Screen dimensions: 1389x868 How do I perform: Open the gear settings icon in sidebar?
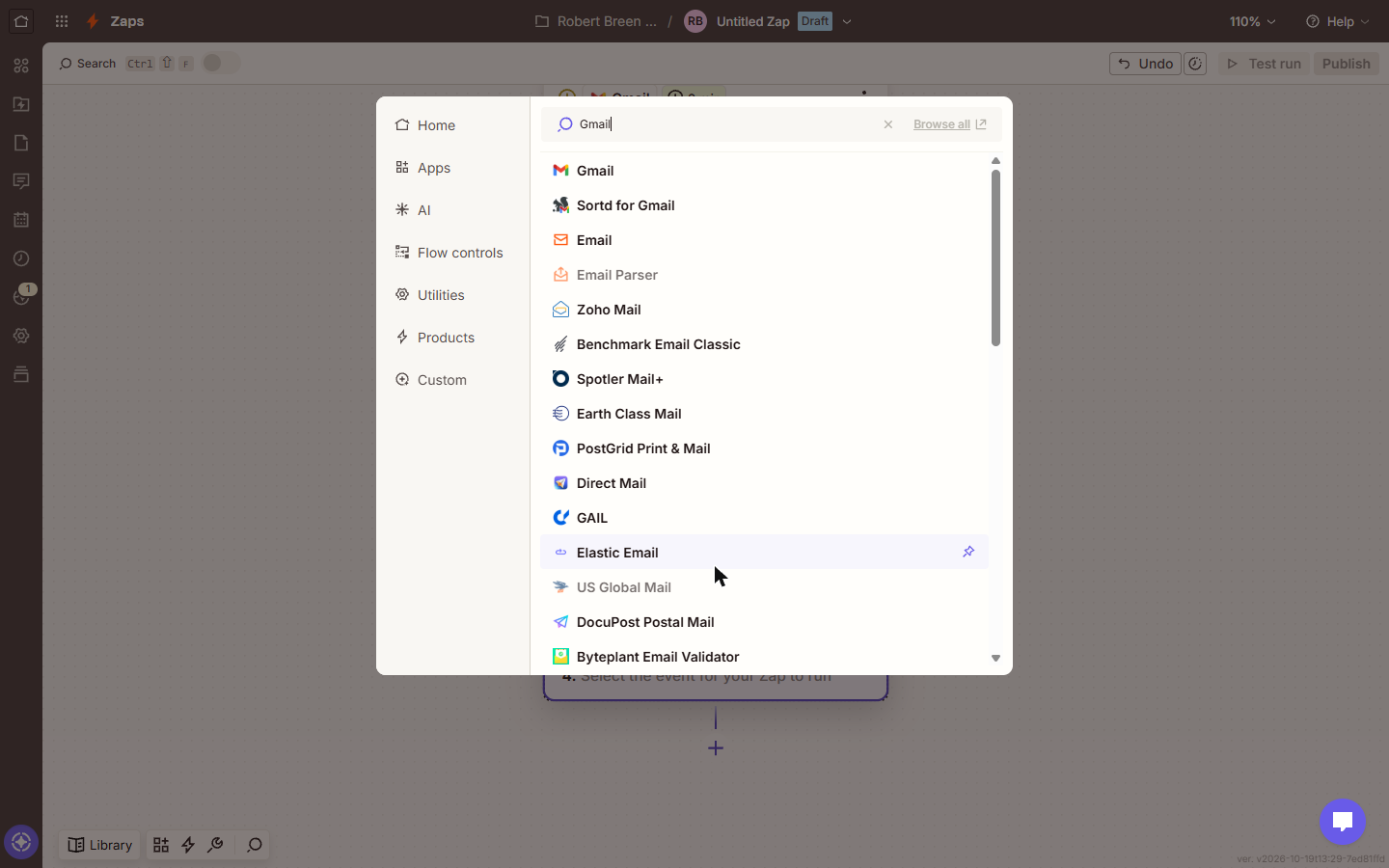(x=21, y=336)
